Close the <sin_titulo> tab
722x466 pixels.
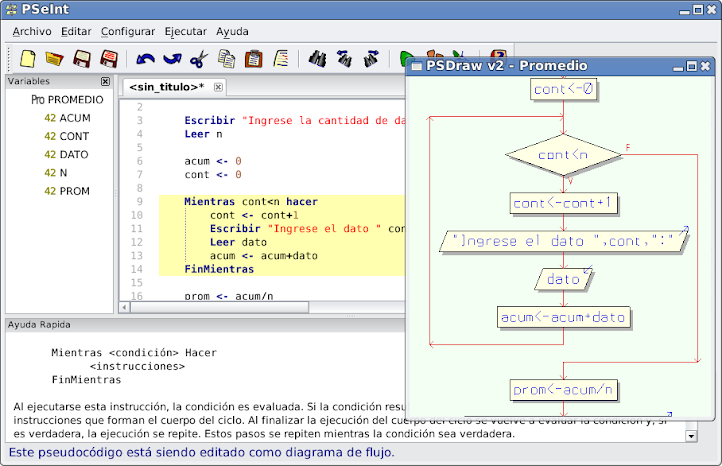coord(218,87)
